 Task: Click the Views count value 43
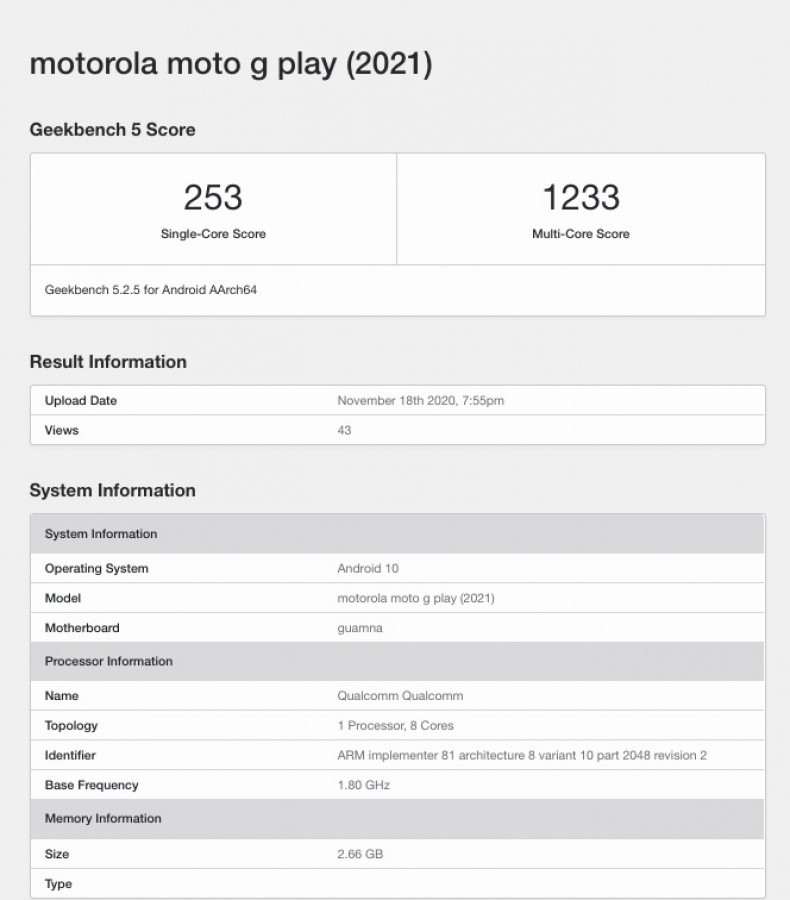[x=344, y=430]
